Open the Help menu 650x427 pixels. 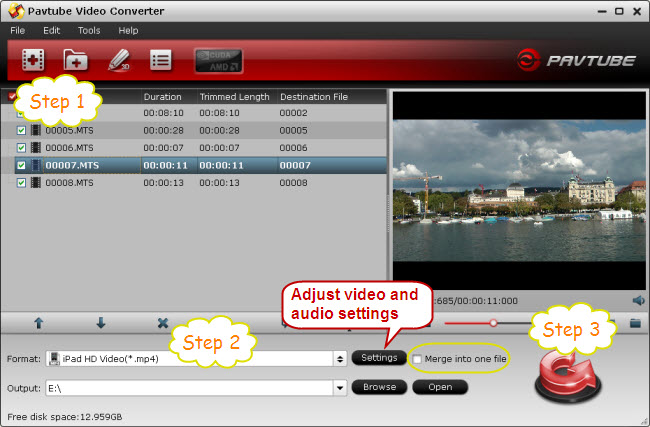tap(128, 31)
